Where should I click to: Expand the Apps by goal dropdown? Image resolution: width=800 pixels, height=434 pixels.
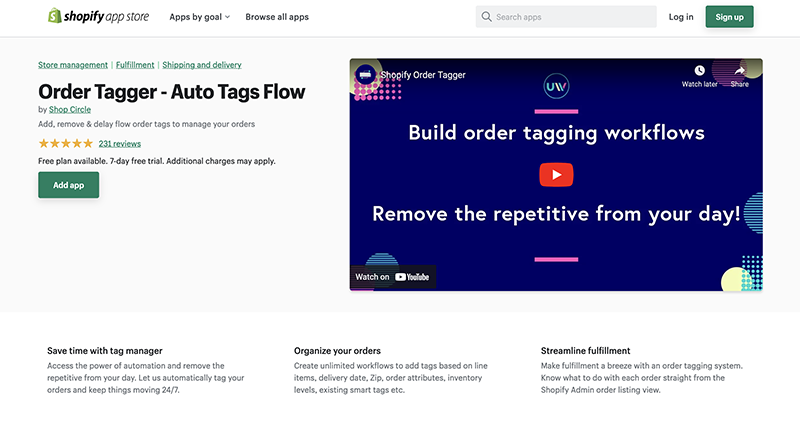[199, 17]
